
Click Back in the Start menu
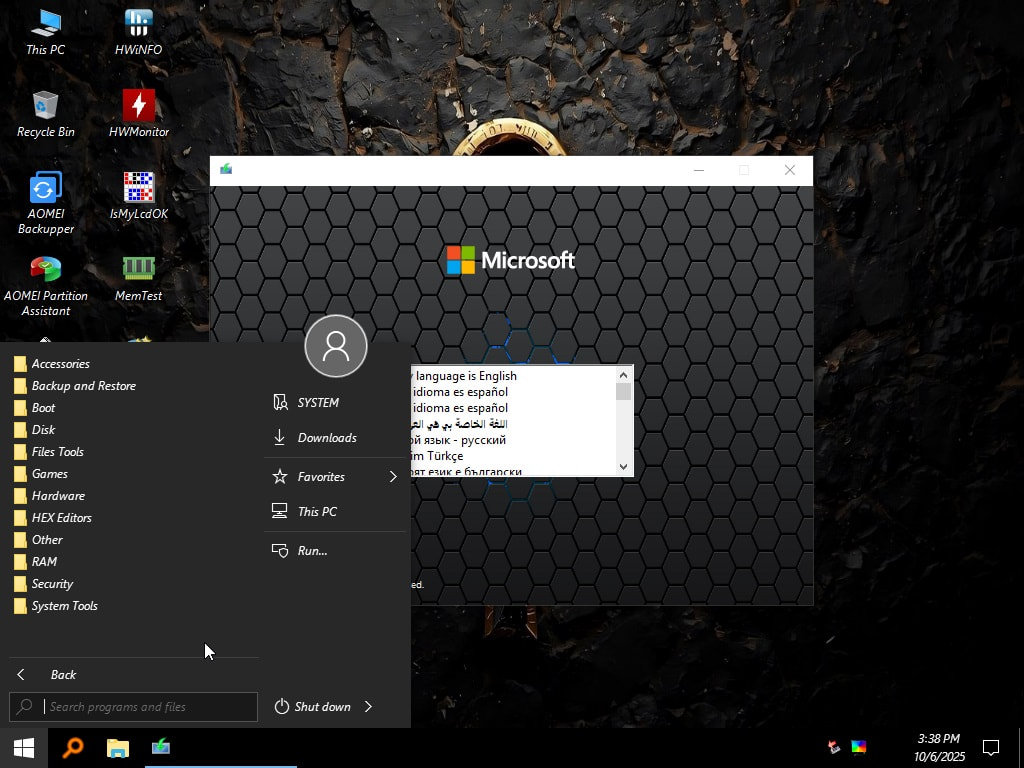pyautogui.click(x=63, y=674)
